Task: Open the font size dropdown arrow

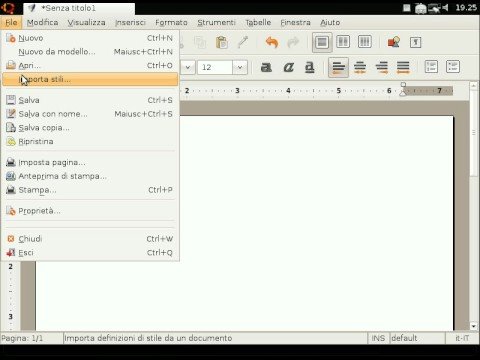Action: tap(240, 67)
